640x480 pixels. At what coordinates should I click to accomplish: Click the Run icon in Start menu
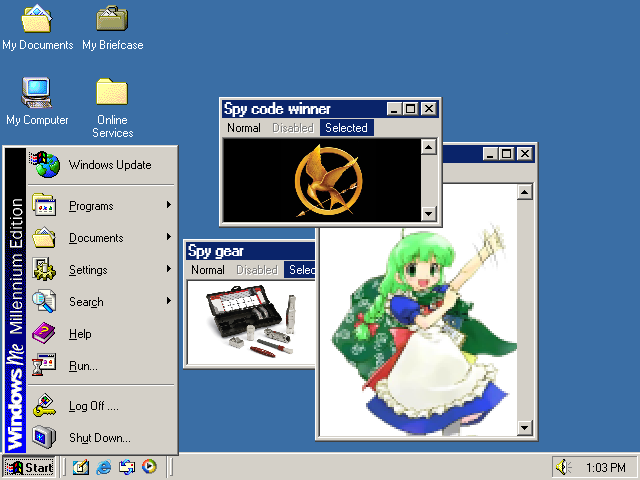coord(44,365)
